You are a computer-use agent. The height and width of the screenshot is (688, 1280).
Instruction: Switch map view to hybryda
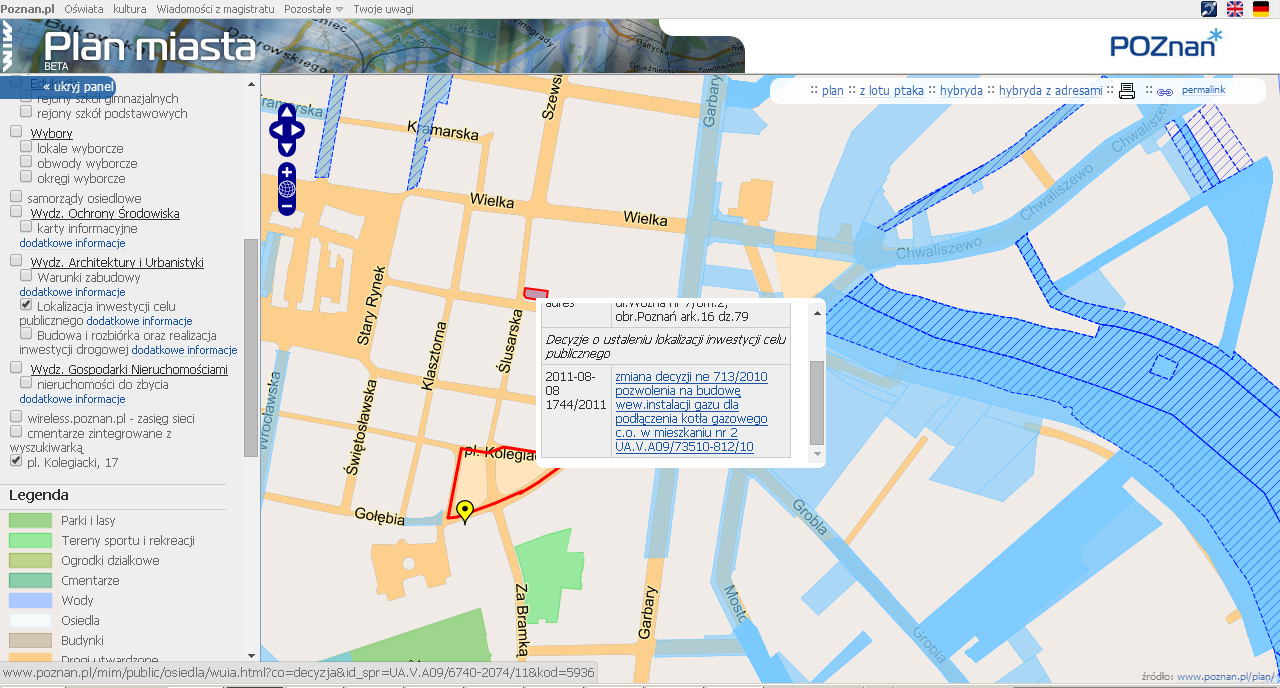961,91
